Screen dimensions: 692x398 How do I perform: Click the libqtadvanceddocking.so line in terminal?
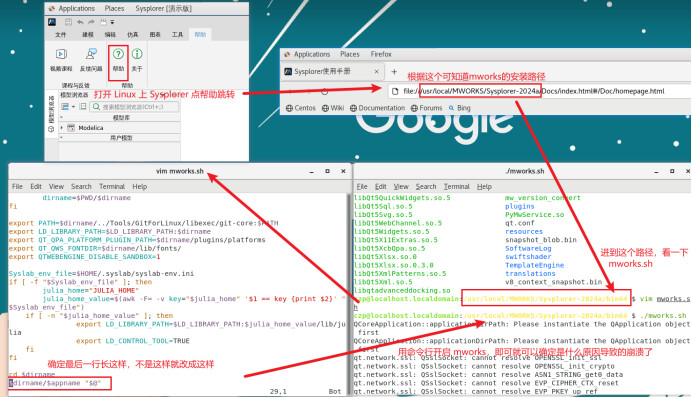[402, 290]
